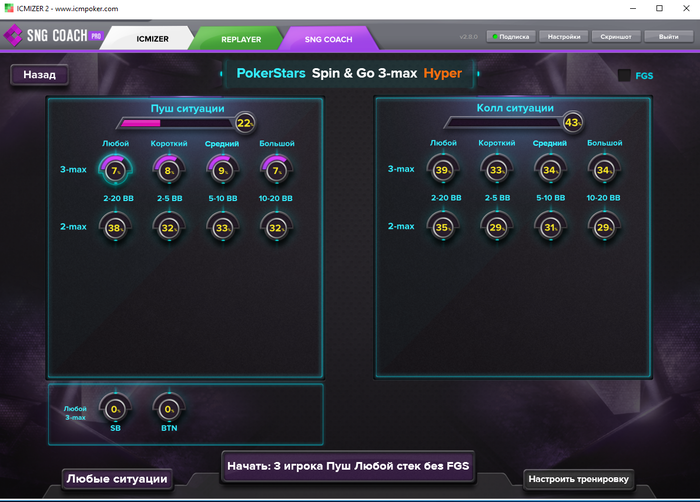700x502 pixels.
Task: Maximize the ICMIZER 2 window
Action: pos(659,8)
